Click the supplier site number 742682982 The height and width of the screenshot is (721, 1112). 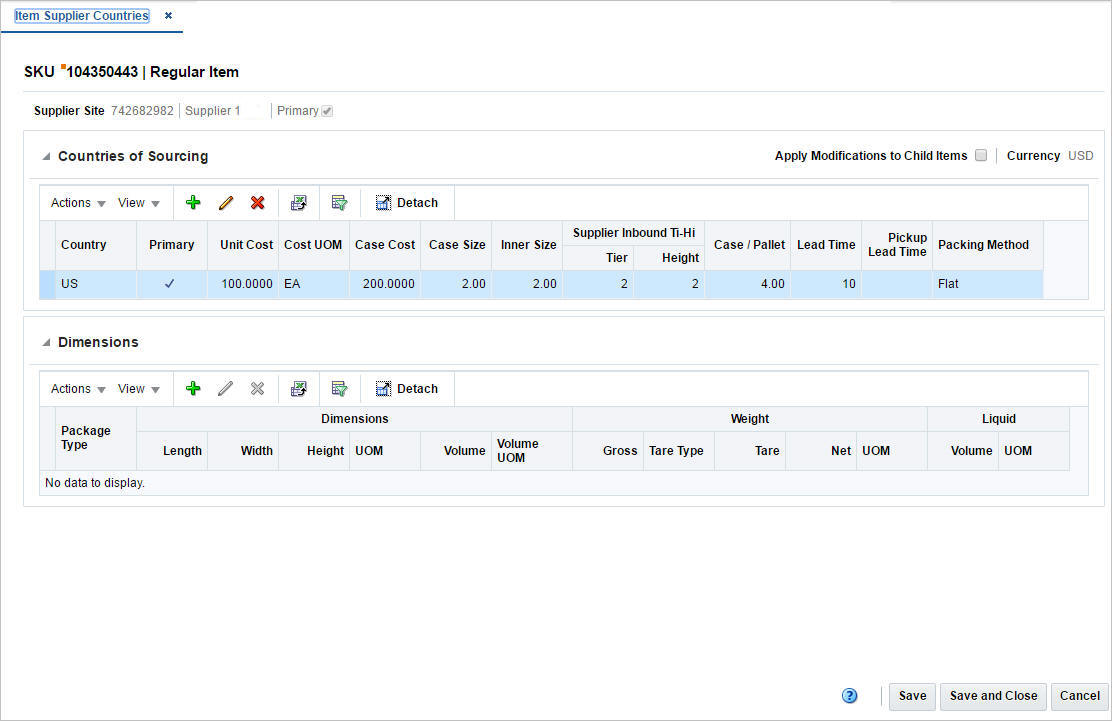142,111
